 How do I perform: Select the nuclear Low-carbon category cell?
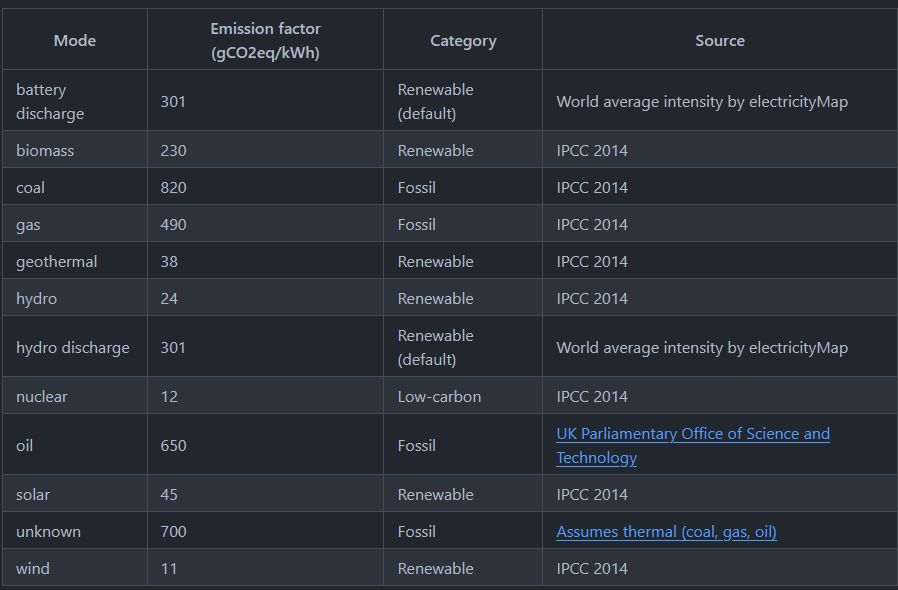coord(434,396)
